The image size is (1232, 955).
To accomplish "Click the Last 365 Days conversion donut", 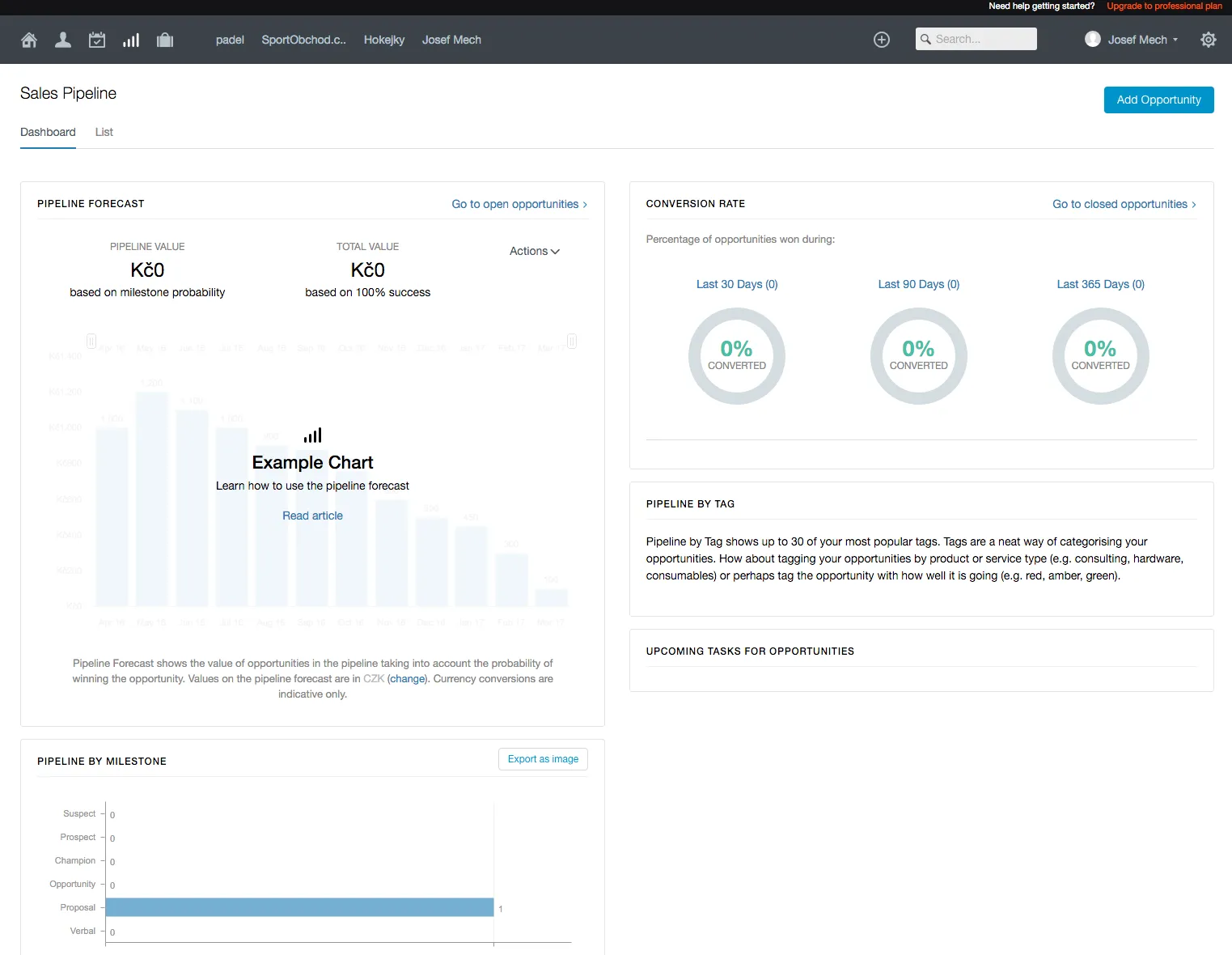I will coord(1100,356).
